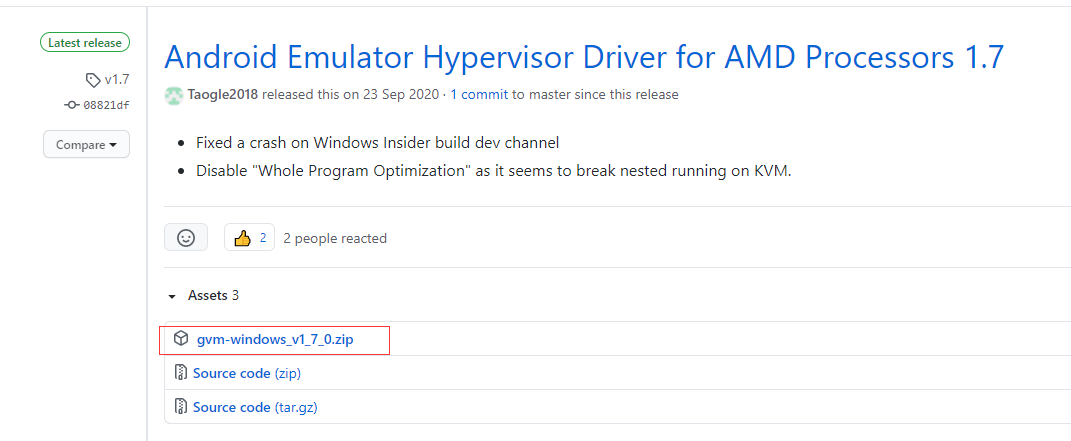This screenshot has width=1071, height=441.
Task: Click the commit icon beside 08821df
Action: (71, 105)
